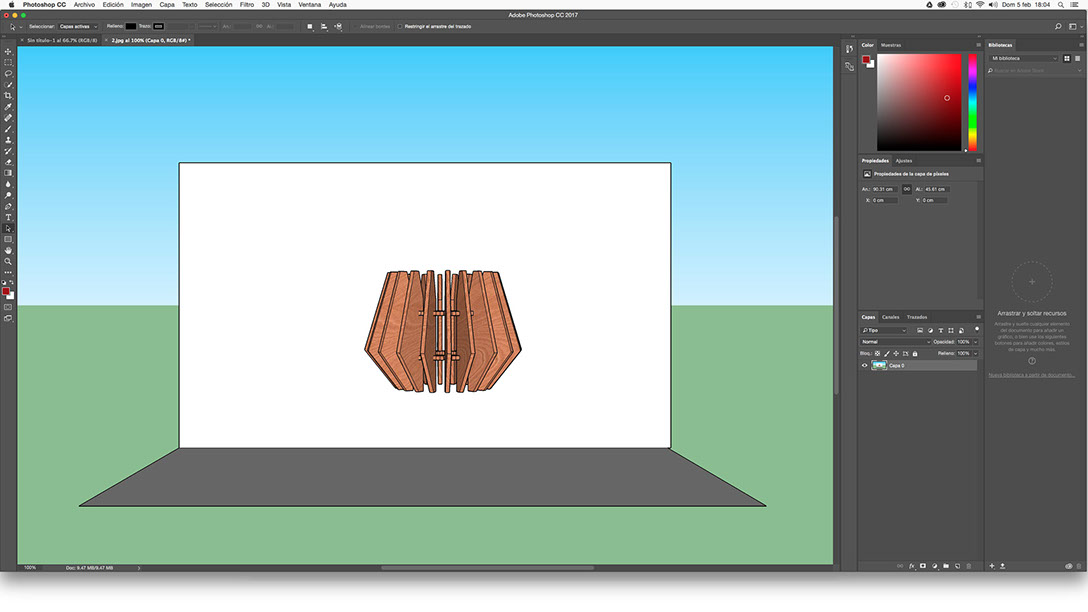
Task: Expand the Mi biblioteca dropdown
Action: click(x=1024, y=59)
